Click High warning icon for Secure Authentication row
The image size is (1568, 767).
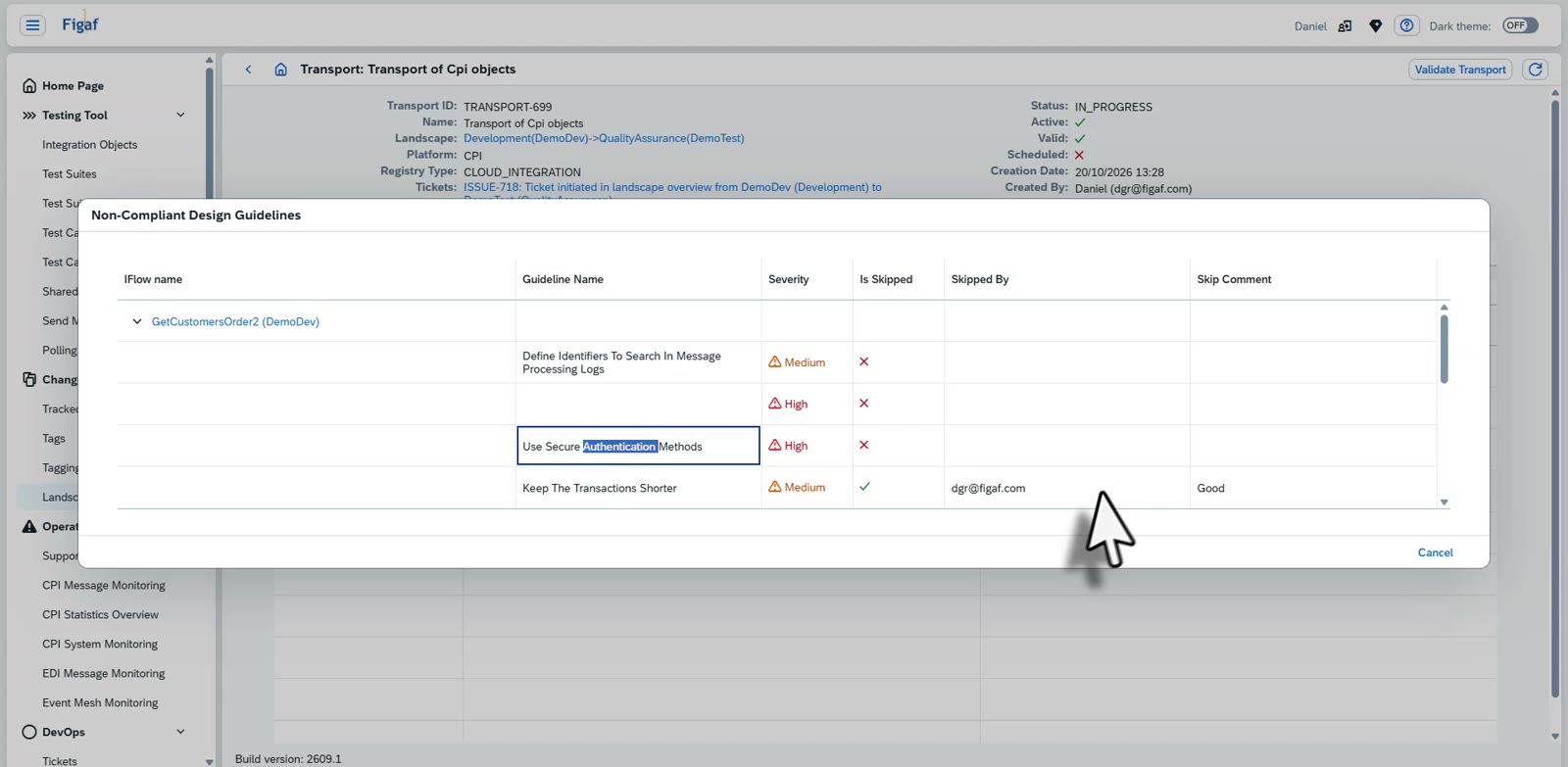point(775,445)
